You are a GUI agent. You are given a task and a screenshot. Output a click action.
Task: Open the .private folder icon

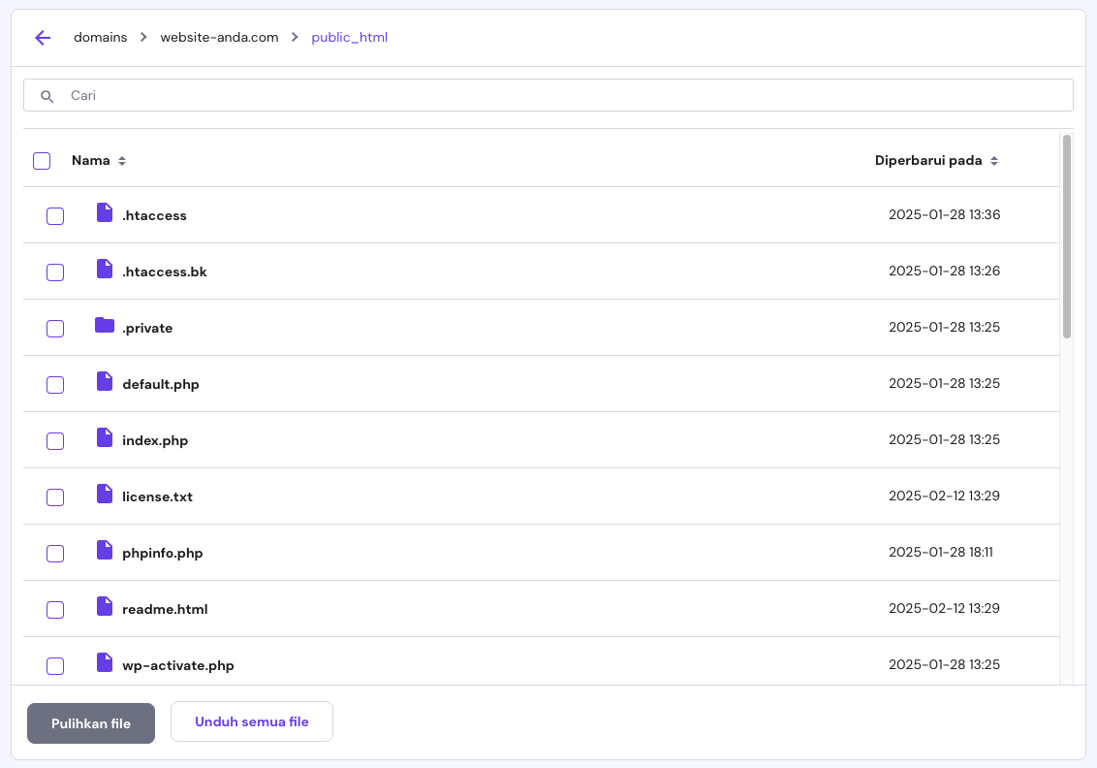point(103,327)
